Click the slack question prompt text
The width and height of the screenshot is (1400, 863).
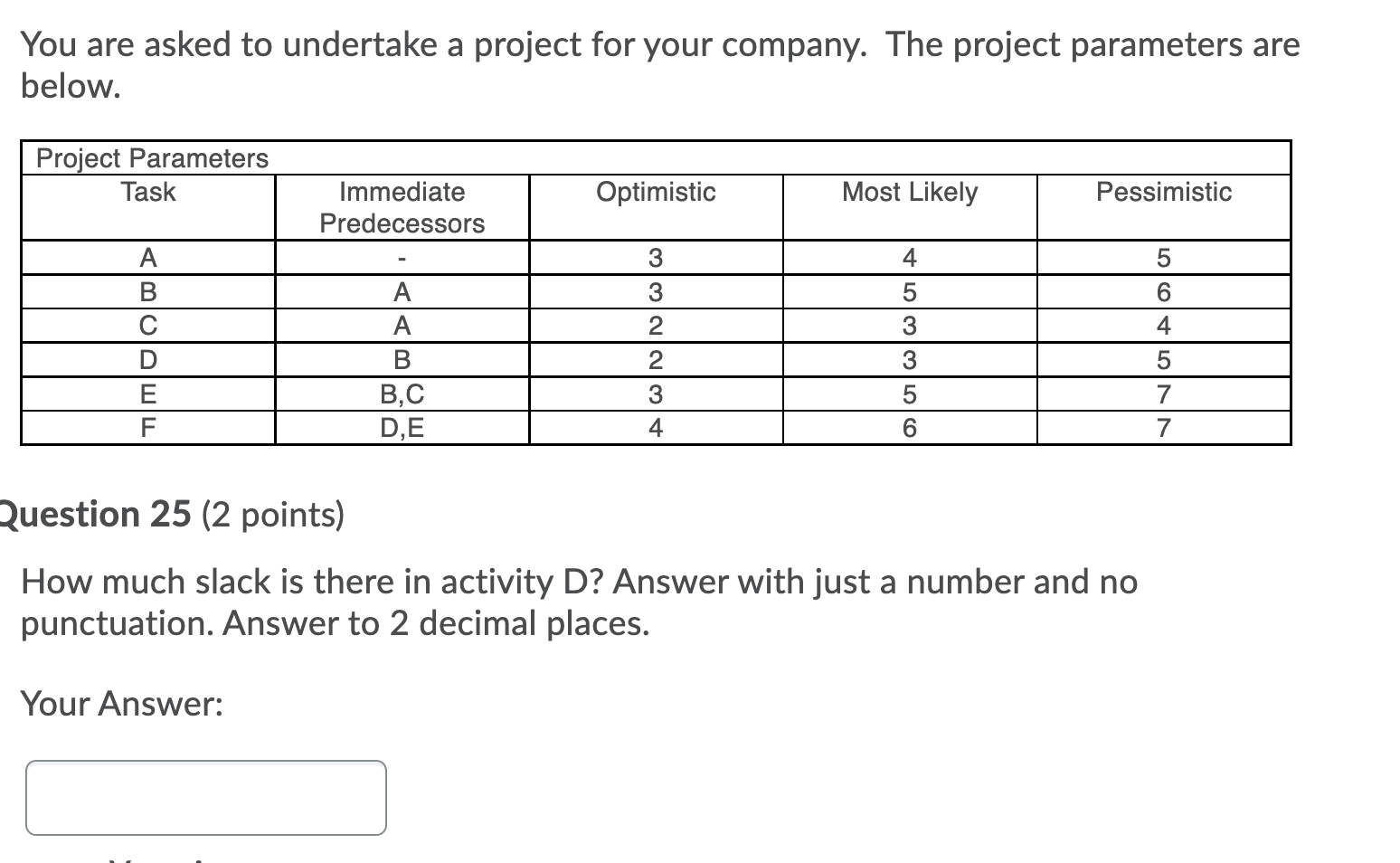pyautogui.click(x=579, y=602)
